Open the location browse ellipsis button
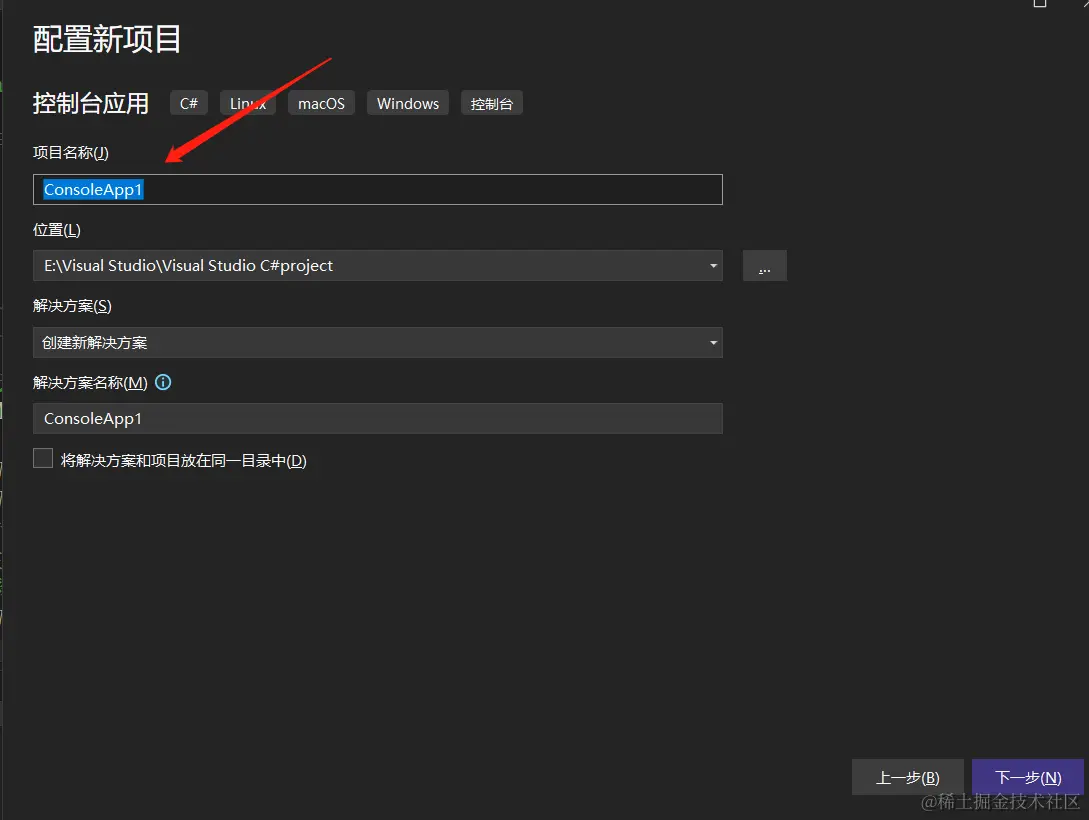This screenshot has height=820, width=1089. pos(764,266)
